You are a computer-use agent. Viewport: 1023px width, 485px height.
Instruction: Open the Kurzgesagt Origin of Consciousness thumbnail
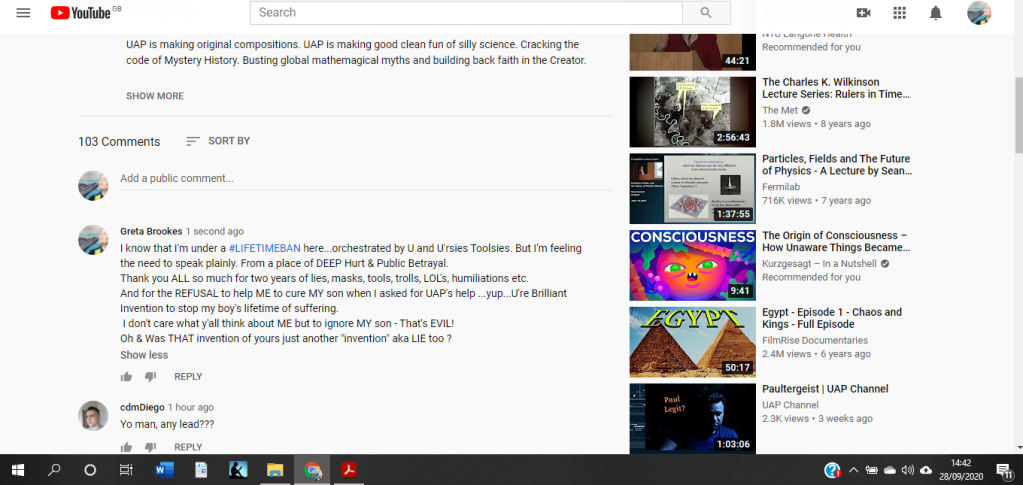point(692,265)
